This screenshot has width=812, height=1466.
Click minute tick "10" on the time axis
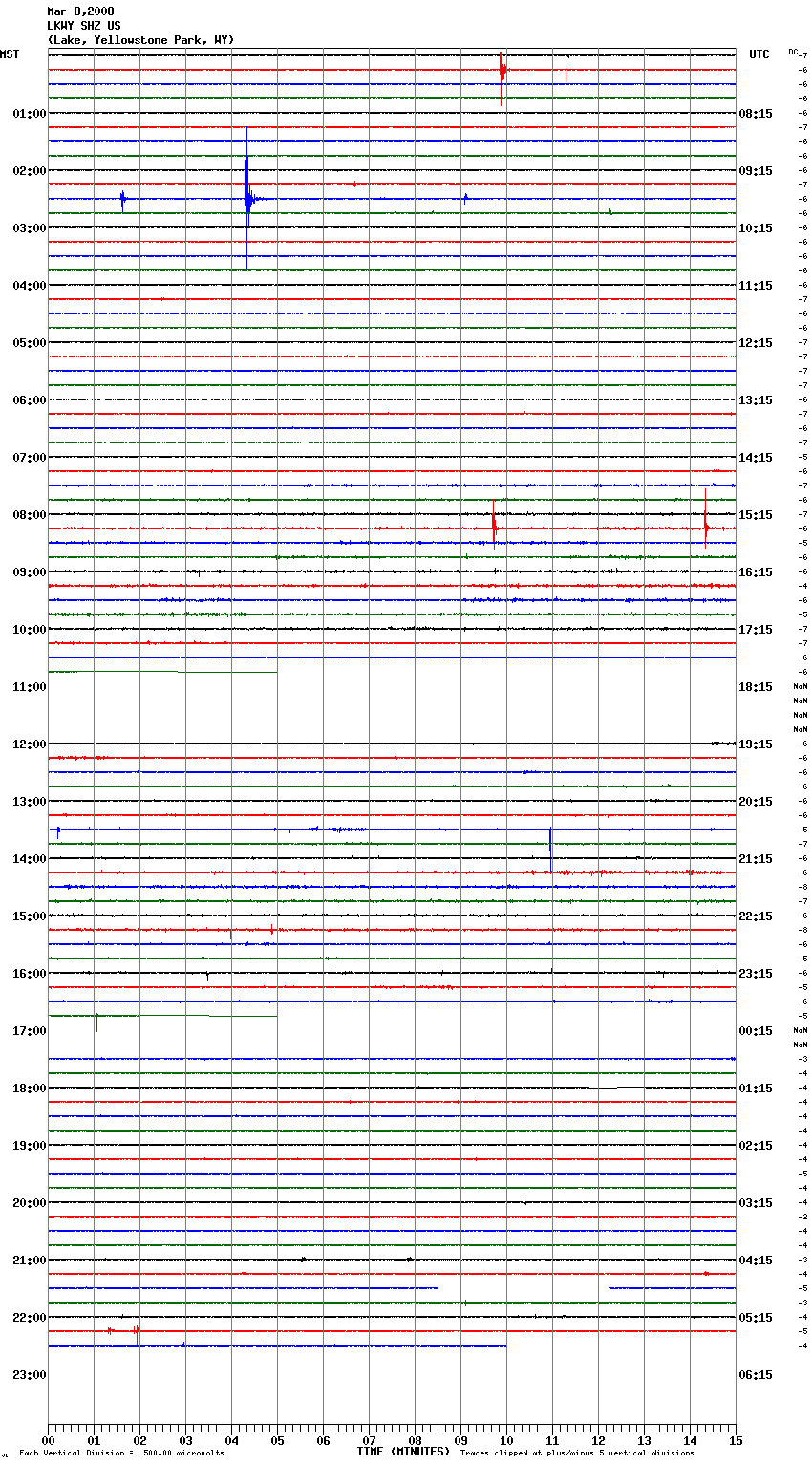[x=506, y=1440]
